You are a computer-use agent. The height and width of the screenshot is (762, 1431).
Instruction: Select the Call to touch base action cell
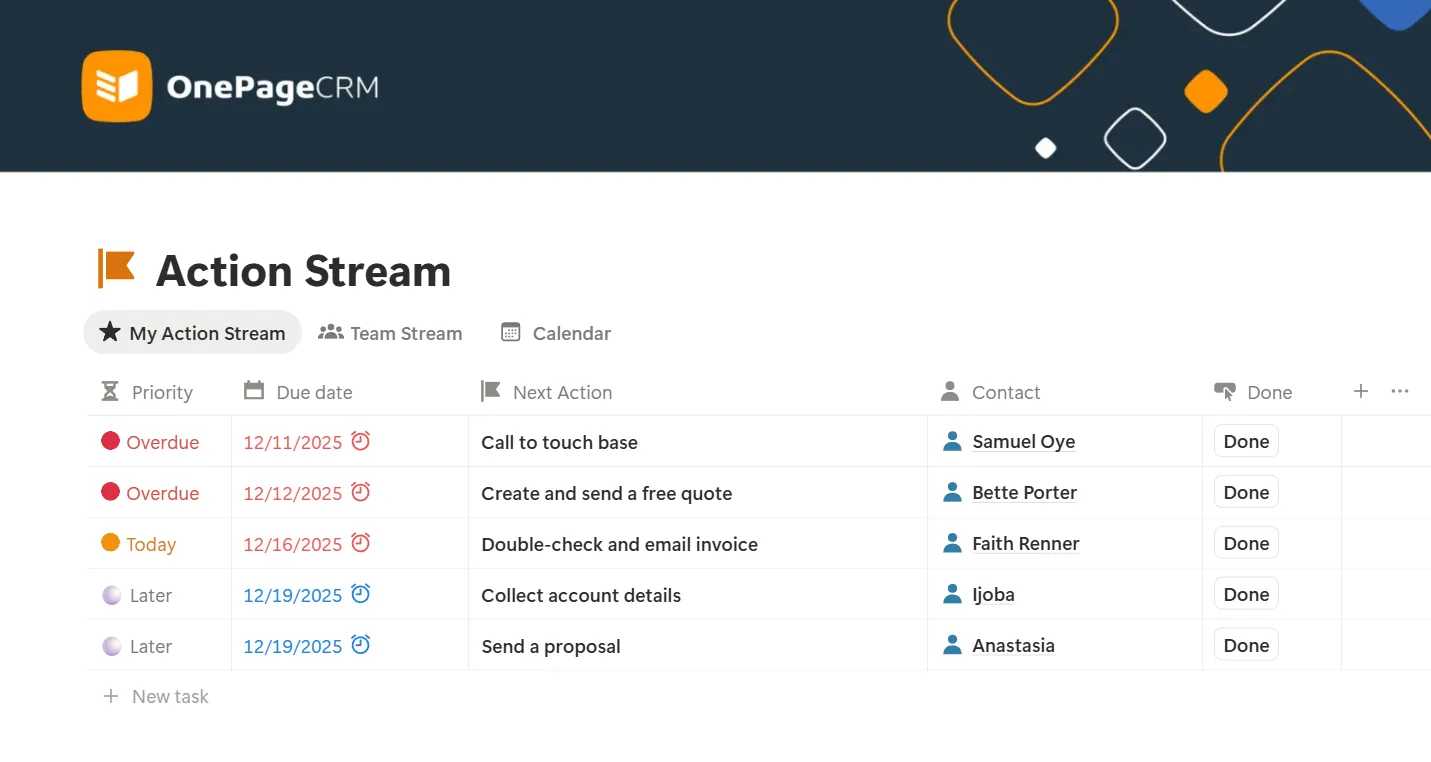[698, 442]
